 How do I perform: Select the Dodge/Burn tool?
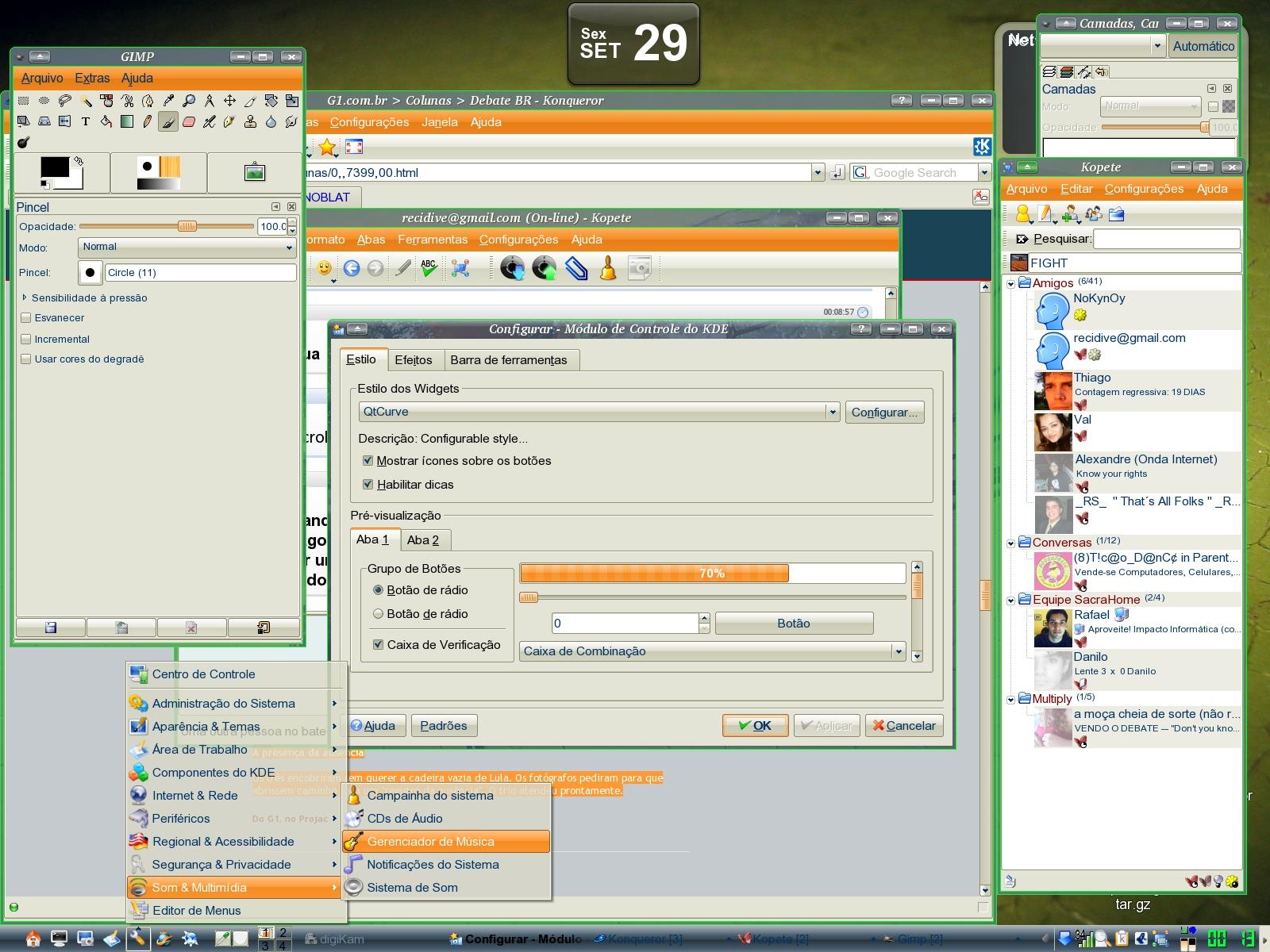23,142
